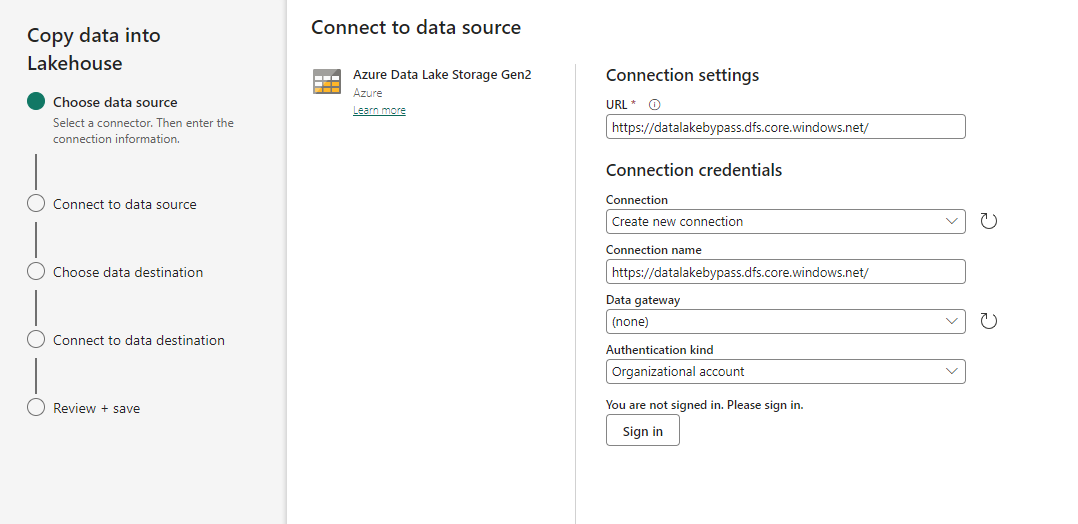Click the Connect to data destination step circle
1078x524 pixels.
(x=36, y=339)
